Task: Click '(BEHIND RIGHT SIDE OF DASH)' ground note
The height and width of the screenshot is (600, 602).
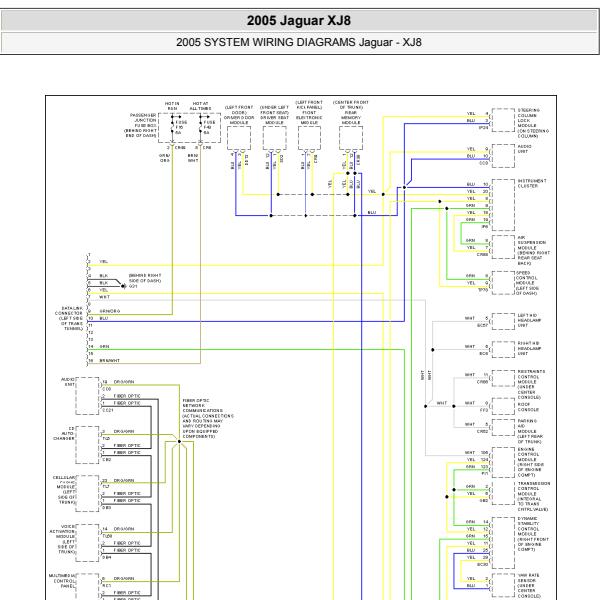Action: point(145,278)
